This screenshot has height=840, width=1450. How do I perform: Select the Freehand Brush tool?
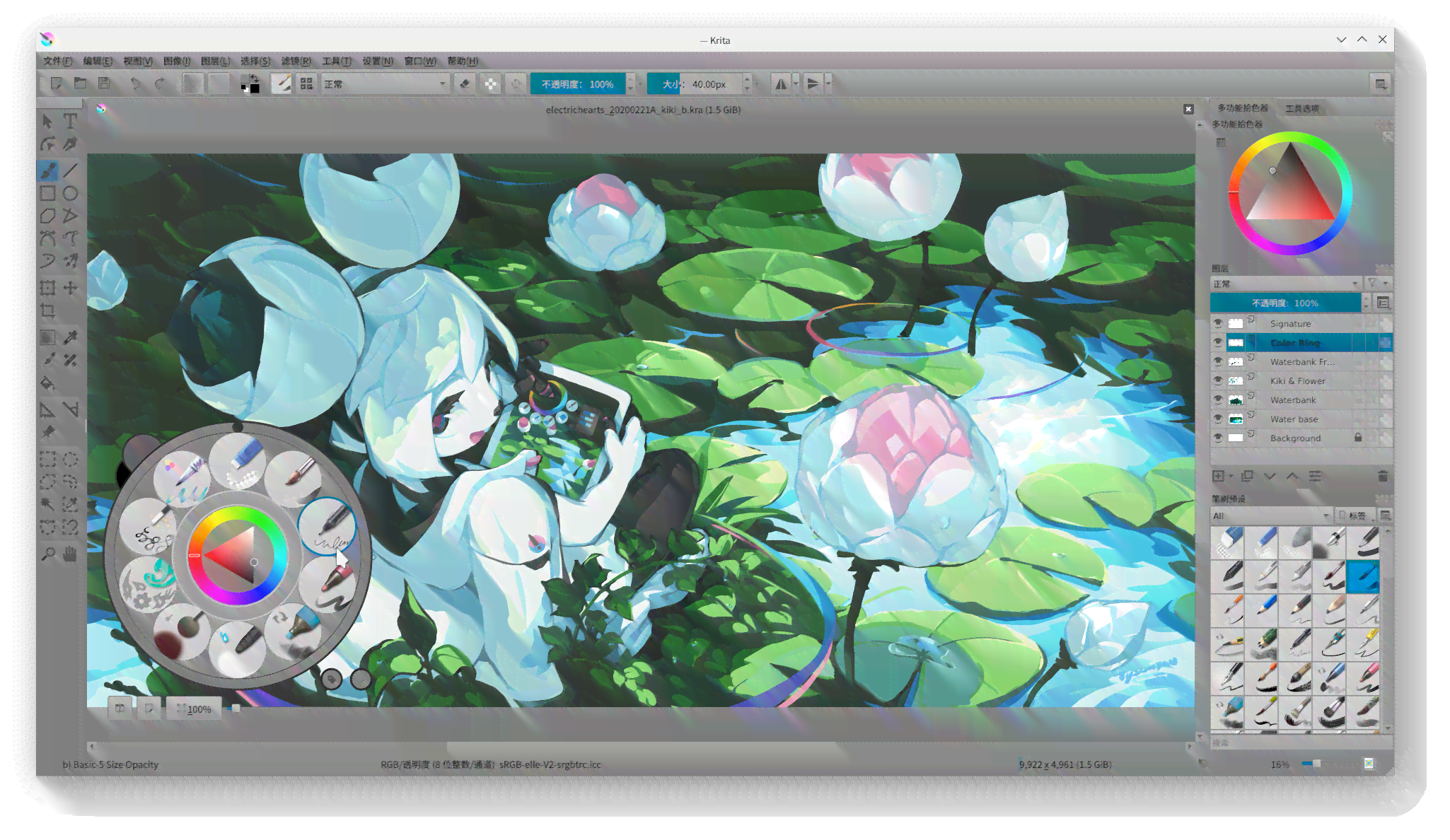pos(47,170)
